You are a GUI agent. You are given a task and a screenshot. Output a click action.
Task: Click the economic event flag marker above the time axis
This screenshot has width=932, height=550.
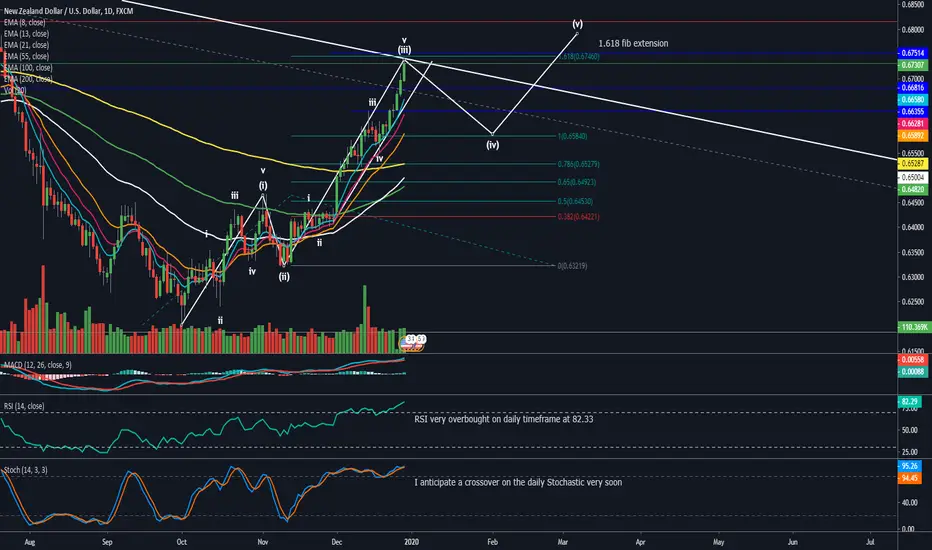click(x=413, y=342)
